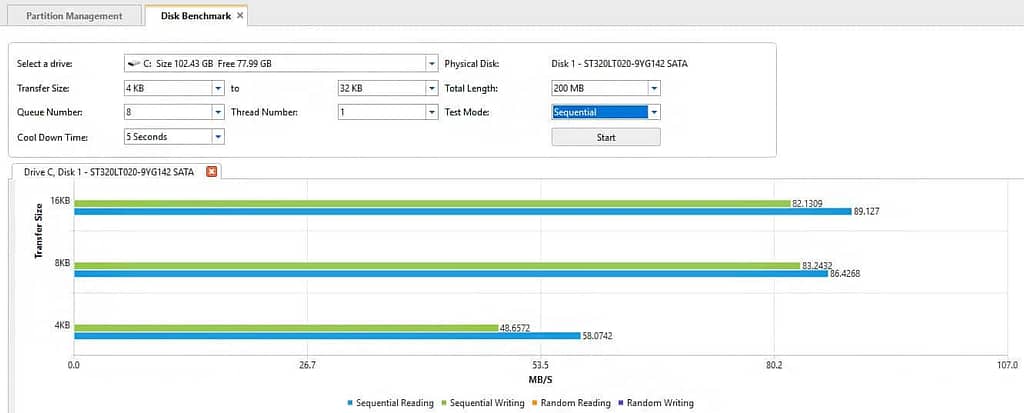Click the 16KB sequential reading bar
Screen dimensions: 1024x413
point(462,212)
